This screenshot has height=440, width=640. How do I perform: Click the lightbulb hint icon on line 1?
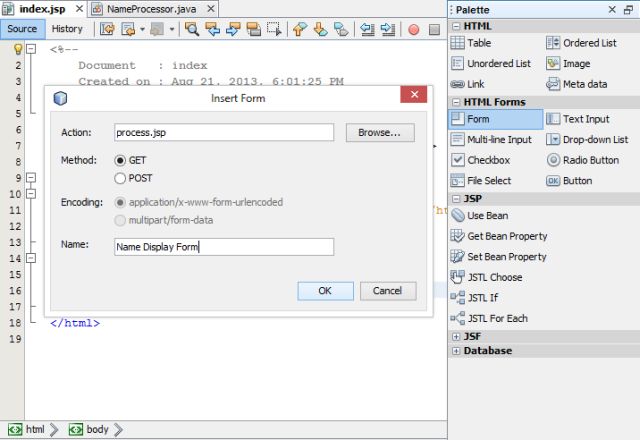[x=18, y=49]
